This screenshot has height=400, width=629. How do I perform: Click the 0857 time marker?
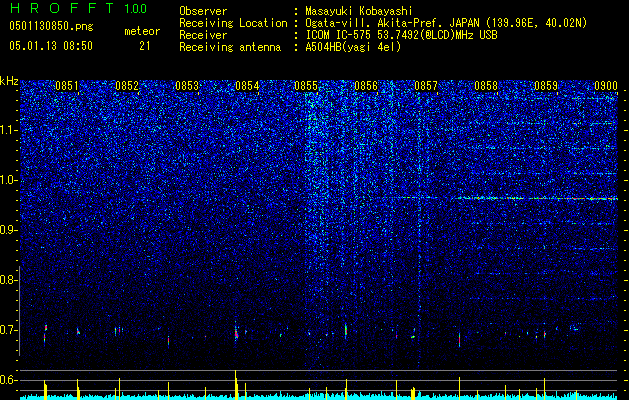click(x=426, y=86)
